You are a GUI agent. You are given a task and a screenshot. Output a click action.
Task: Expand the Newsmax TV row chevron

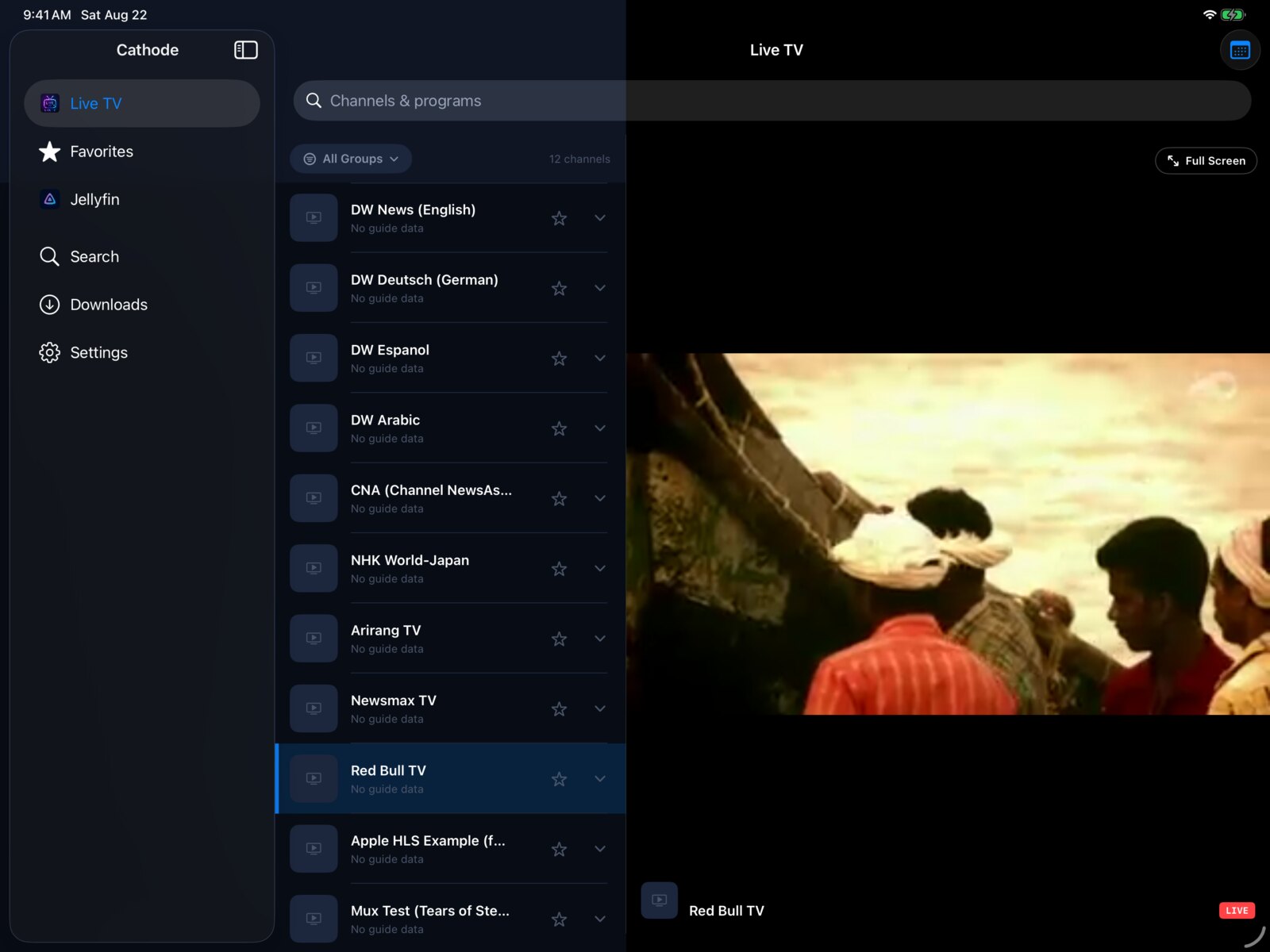tap(600, 708)
